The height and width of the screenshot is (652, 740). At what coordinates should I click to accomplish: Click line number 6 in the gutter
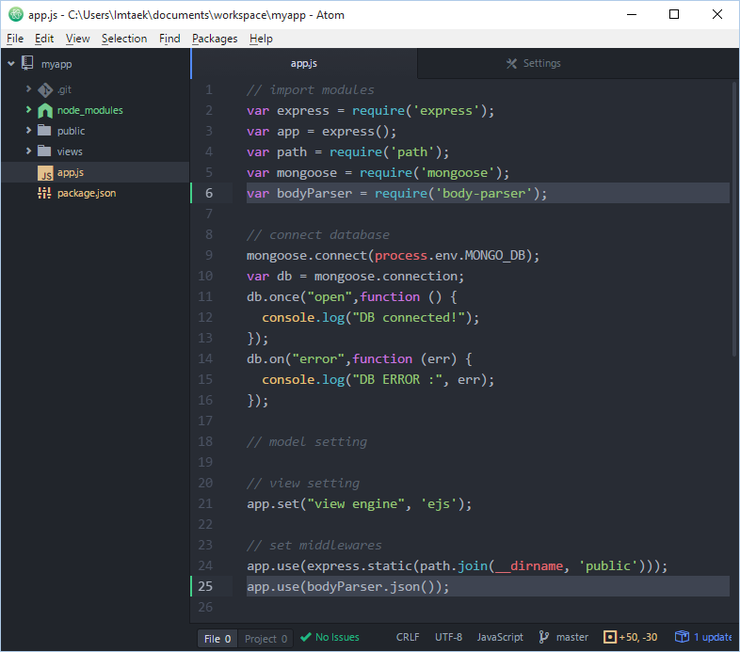click(209, 193)
